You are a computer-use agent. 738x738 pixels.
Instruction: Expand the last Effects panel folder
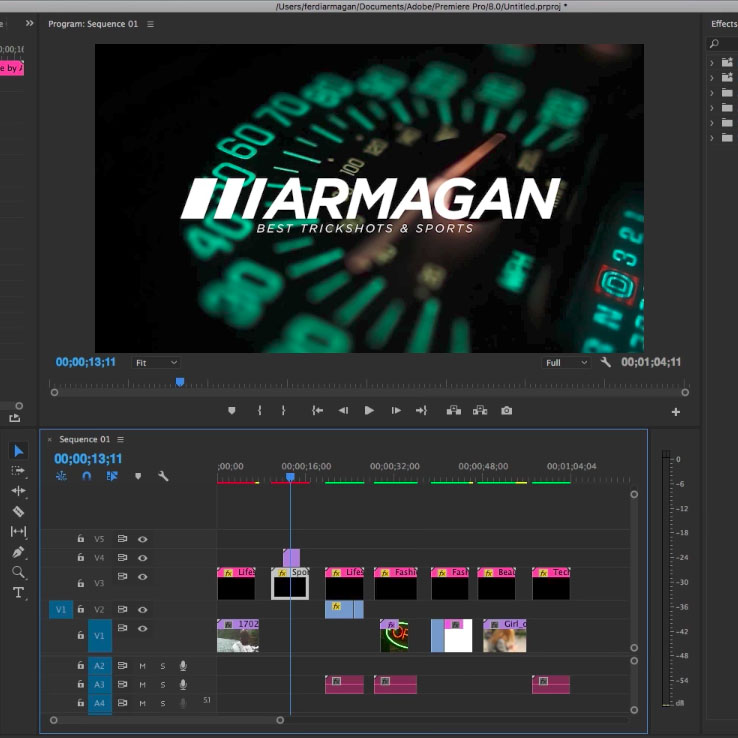click(x=712, y=138)
